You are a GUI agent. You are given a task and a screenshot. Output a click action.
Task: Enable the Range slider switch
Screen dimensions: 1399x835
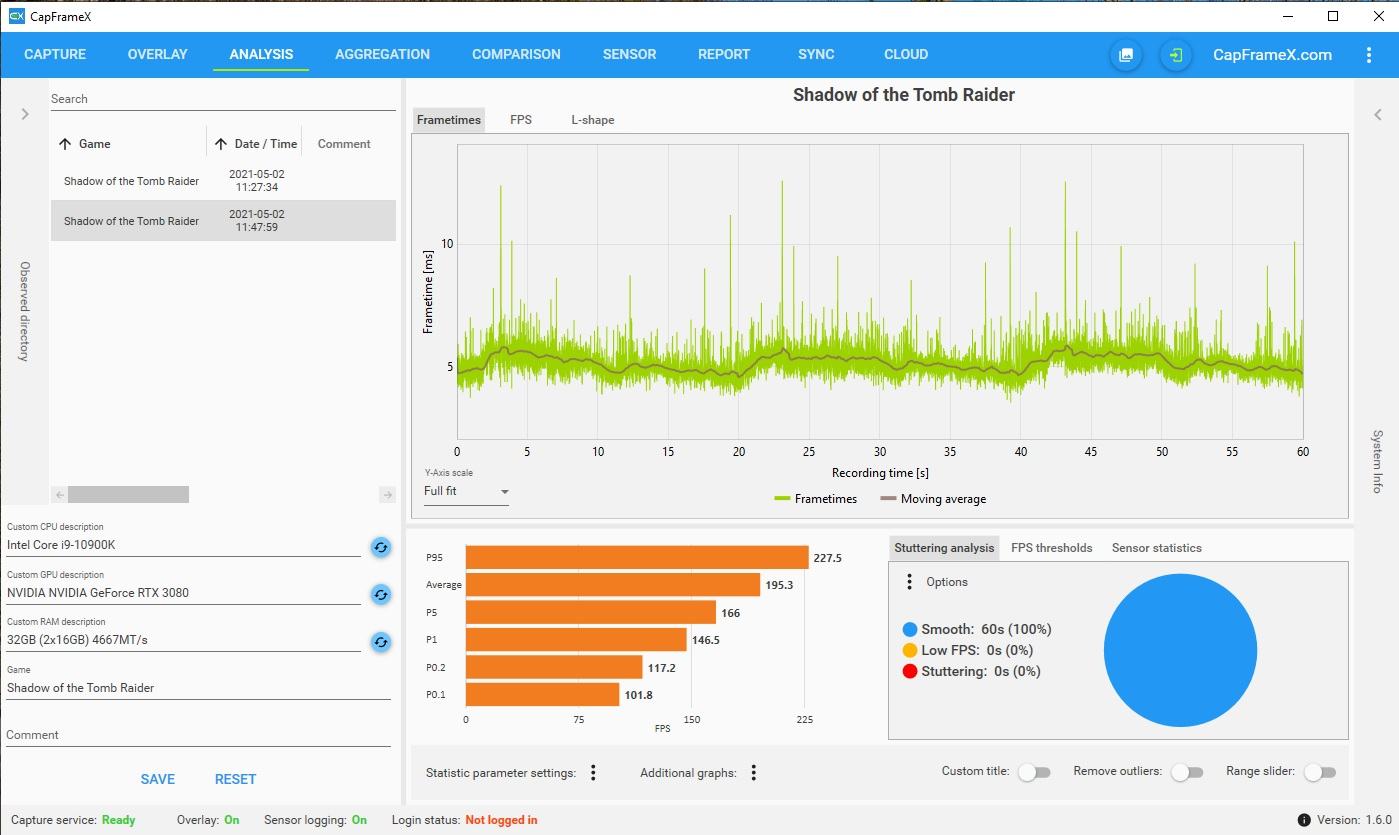[1320, 772]
